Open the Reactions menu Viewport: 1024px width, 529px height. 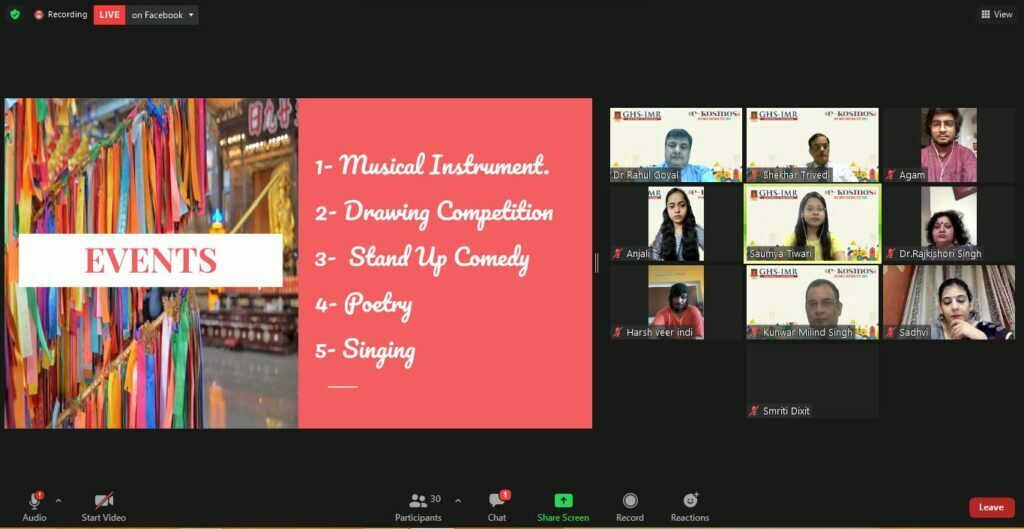(690, 505)
